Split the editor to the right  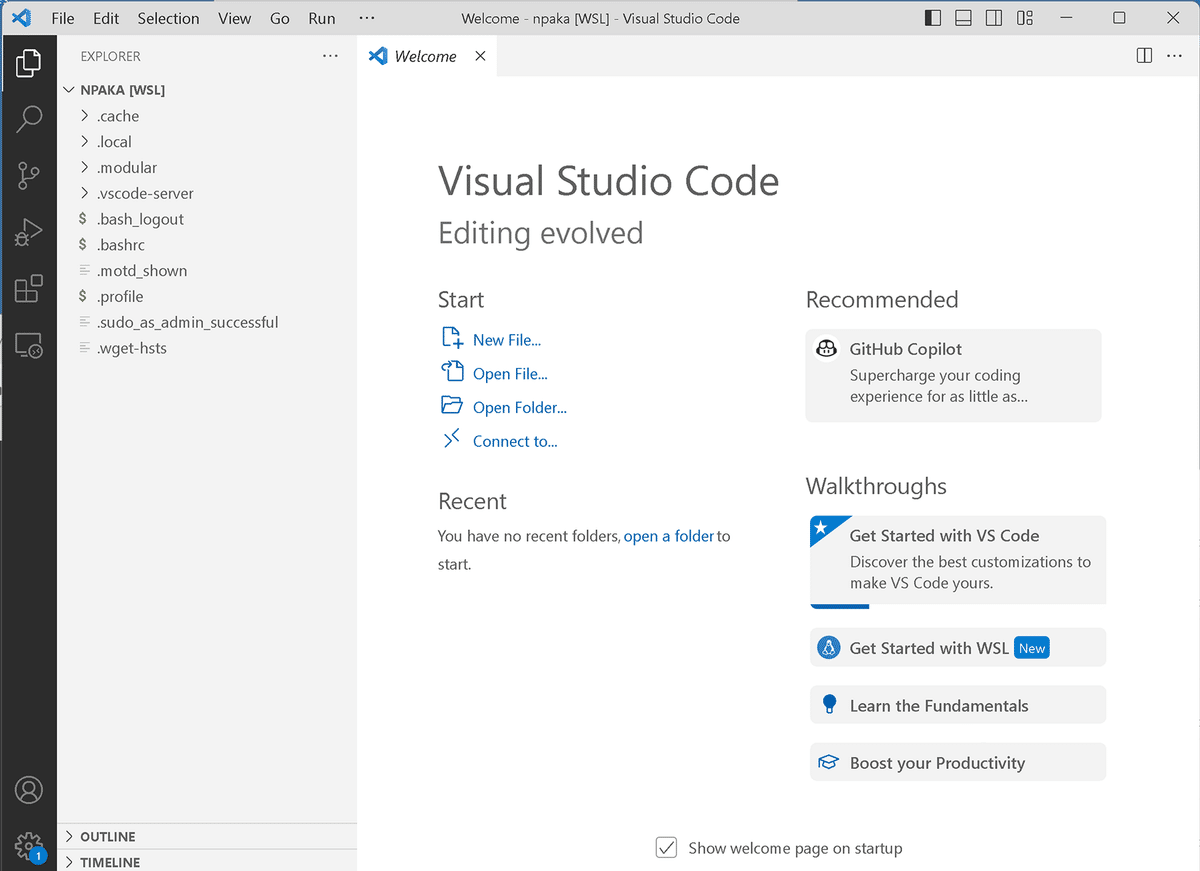(1144, 56)
